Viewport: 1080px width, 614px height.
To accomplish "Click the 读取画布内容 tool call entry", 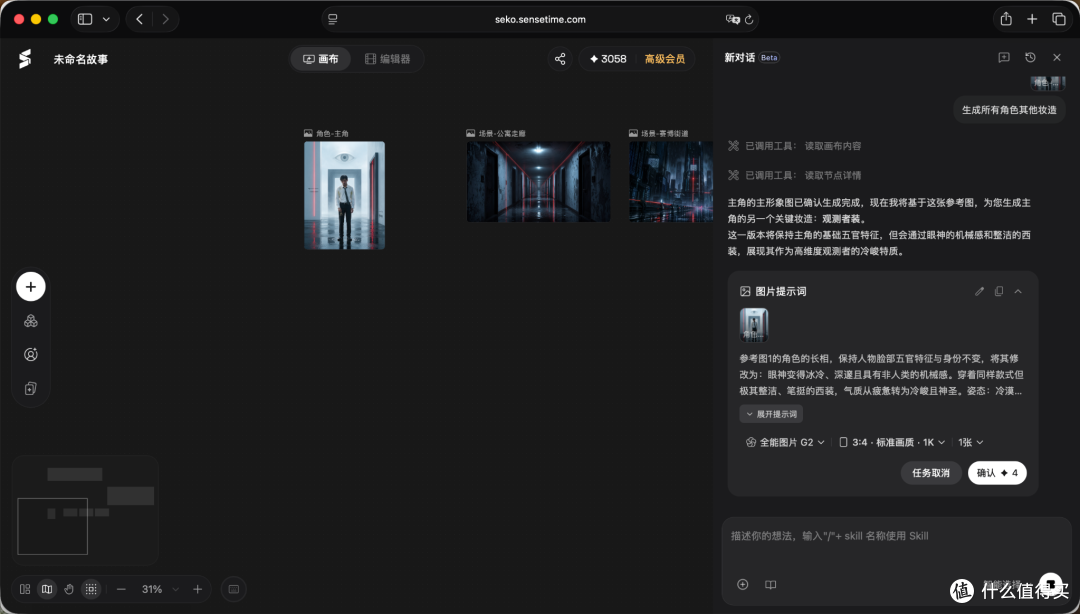I will coord(795,146).
